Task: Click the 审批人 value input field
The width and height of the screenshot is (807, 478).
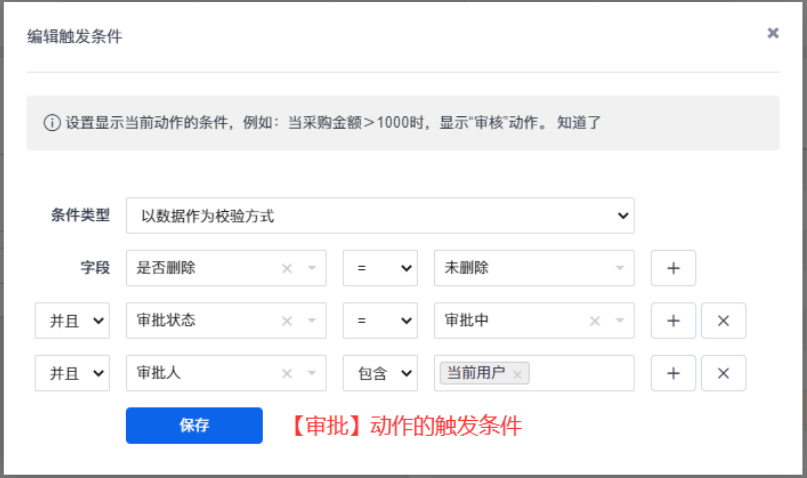Action: coord(582,373)
